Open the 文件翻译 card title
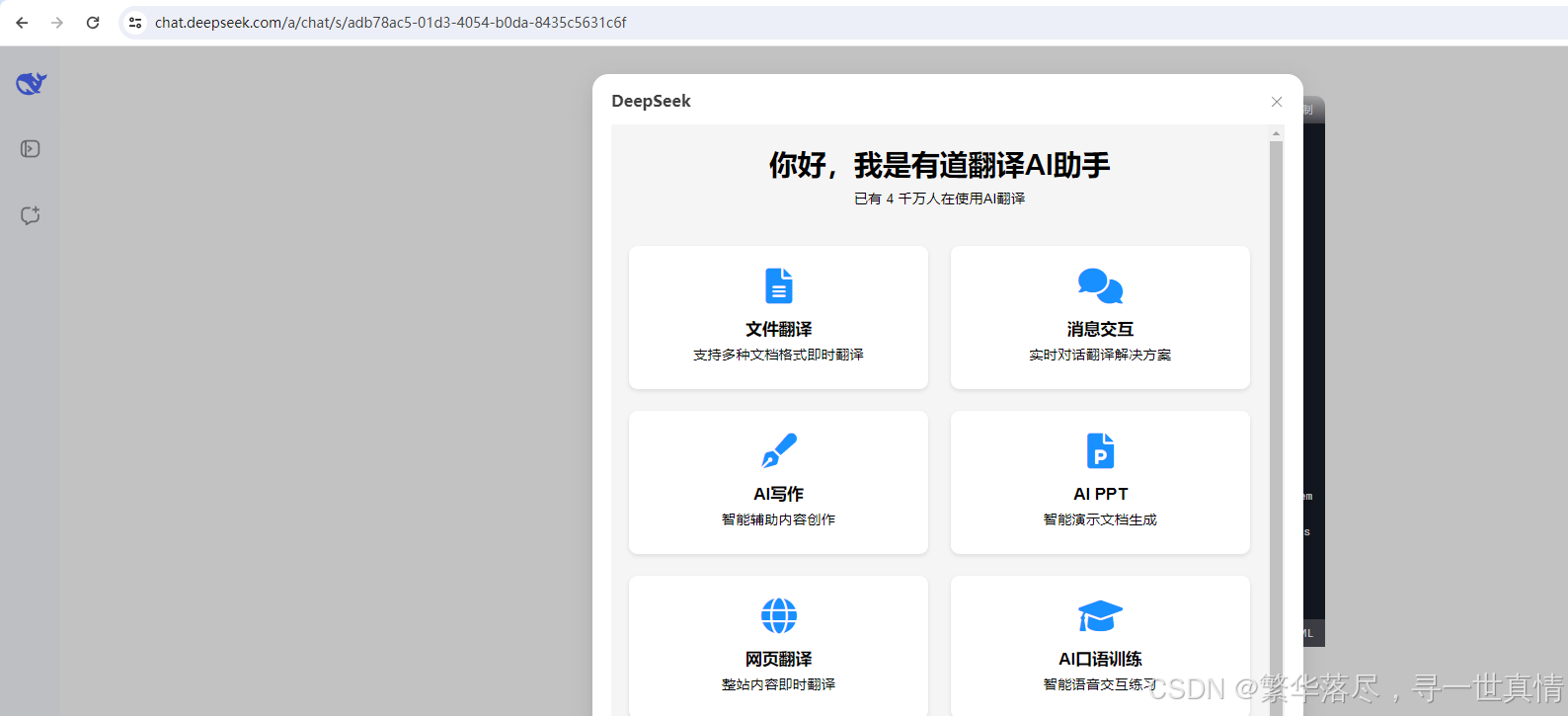The height and width of the screenshot is (716, 1568). 779,329
